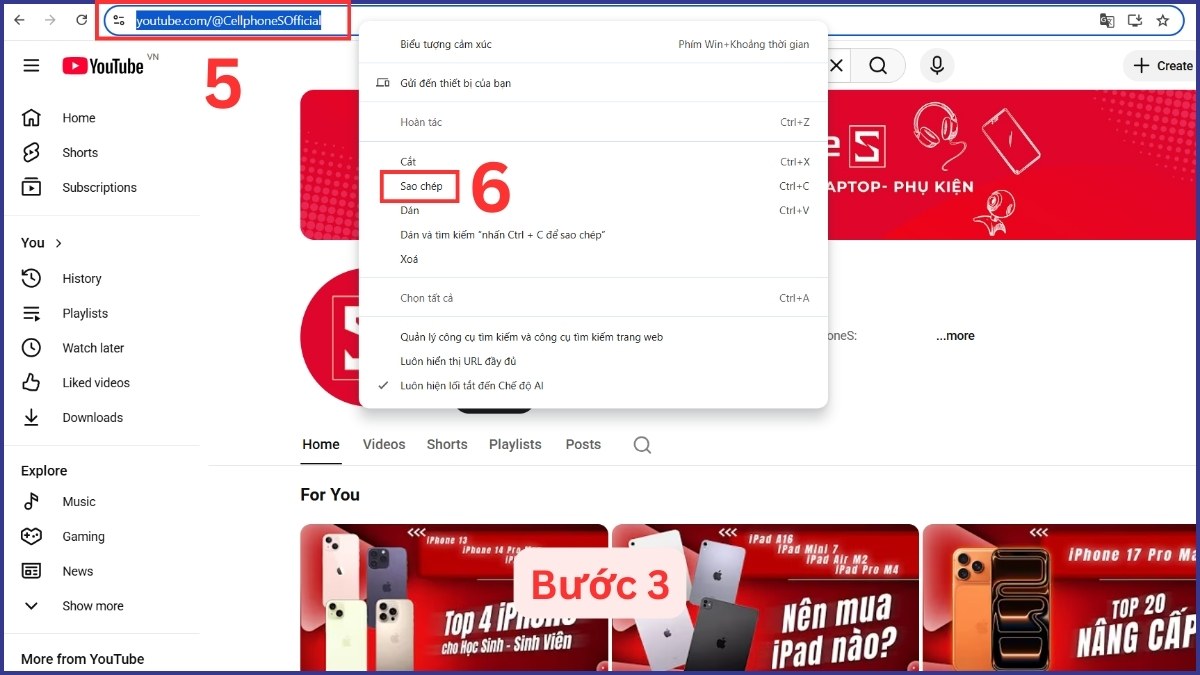The height and width of the screenshot is (675, 1200).
Task: Click the CellphoneS channel banner image
Action: coord(1000,165)
